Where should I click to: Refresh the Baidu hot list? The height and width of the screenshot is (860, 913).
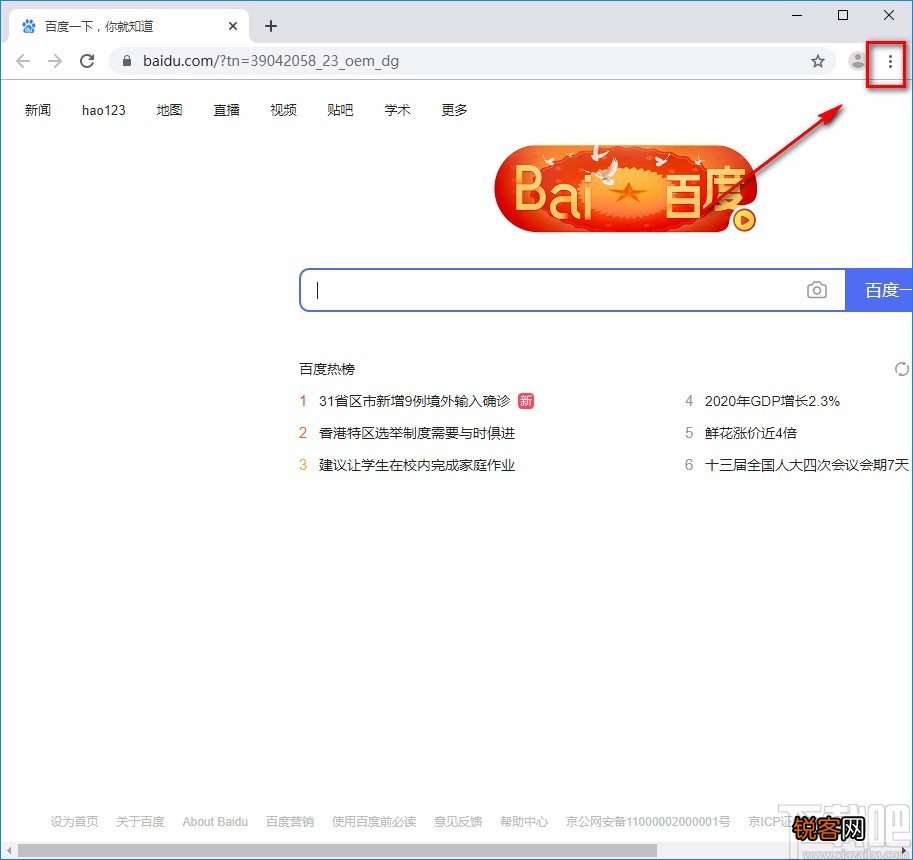point(901,369)
